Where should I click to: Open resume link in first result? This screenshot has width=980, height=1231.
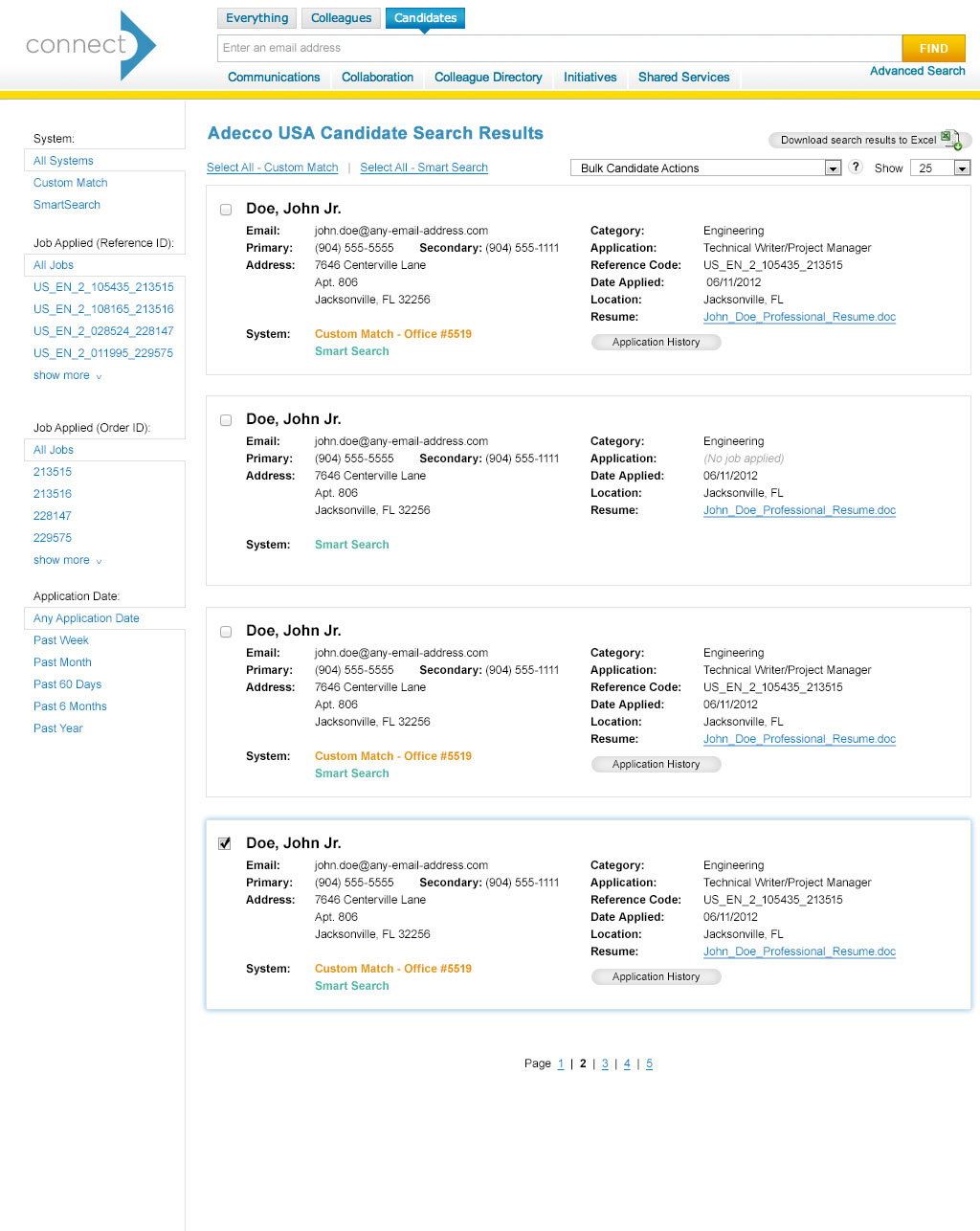(x=800, y=317)
